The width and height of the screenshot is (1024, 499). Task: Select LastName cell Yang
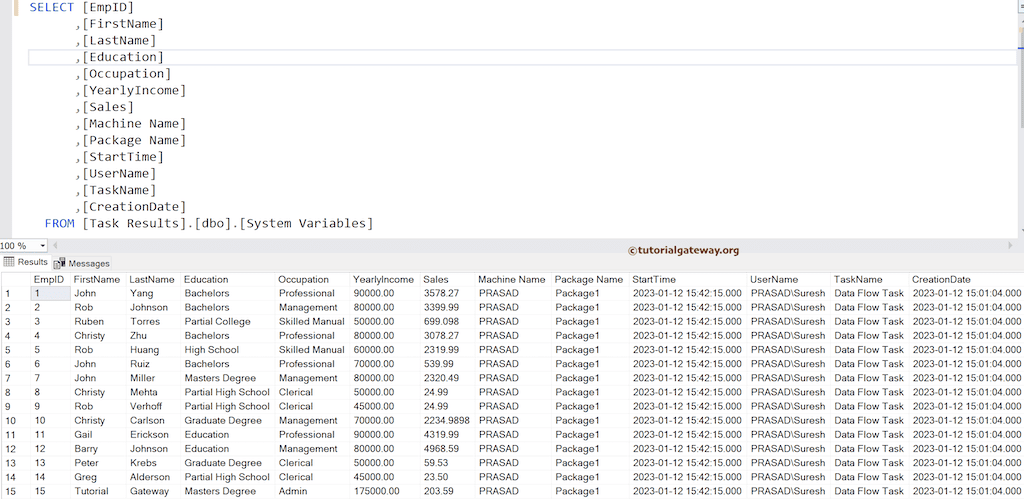click(153, 293)
